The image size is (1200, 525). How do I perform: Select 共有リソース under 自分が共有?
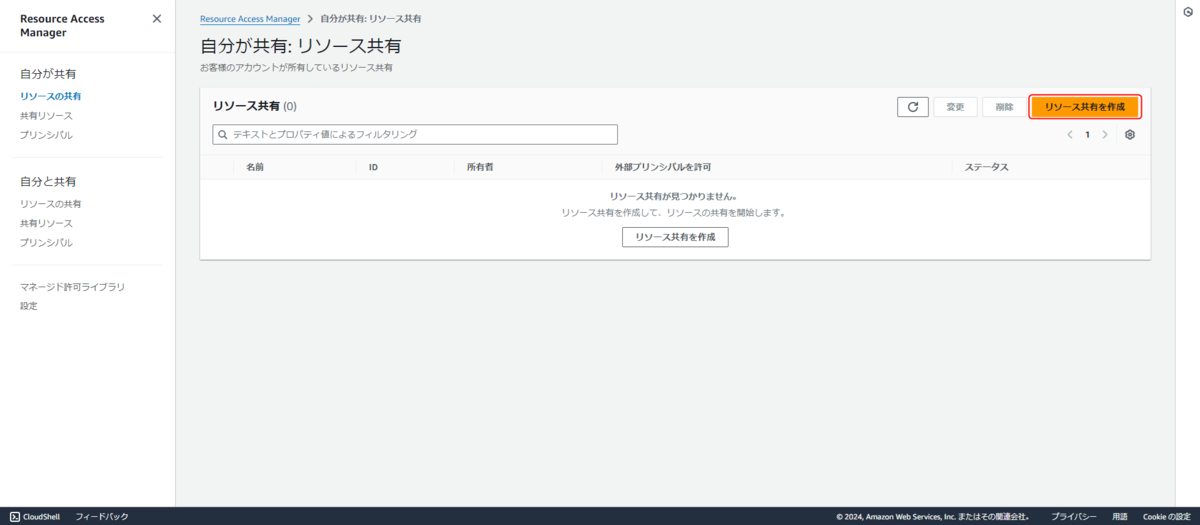46,115
